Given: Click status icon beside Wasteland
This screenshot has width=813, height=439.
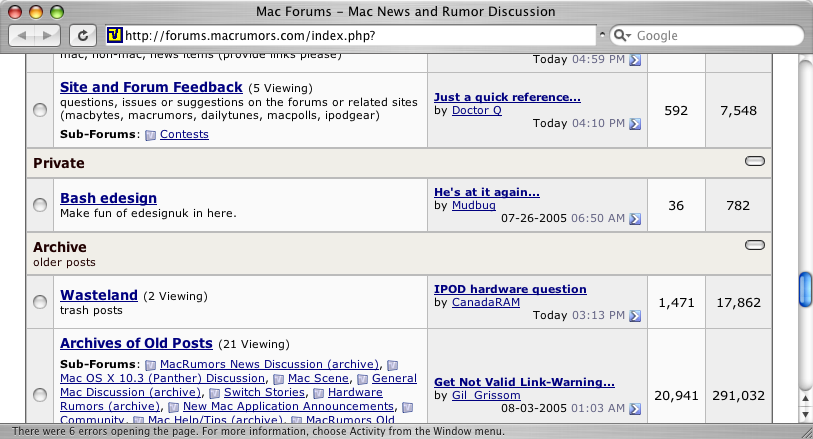Looking at the screenshot, I should coord(40,302).
